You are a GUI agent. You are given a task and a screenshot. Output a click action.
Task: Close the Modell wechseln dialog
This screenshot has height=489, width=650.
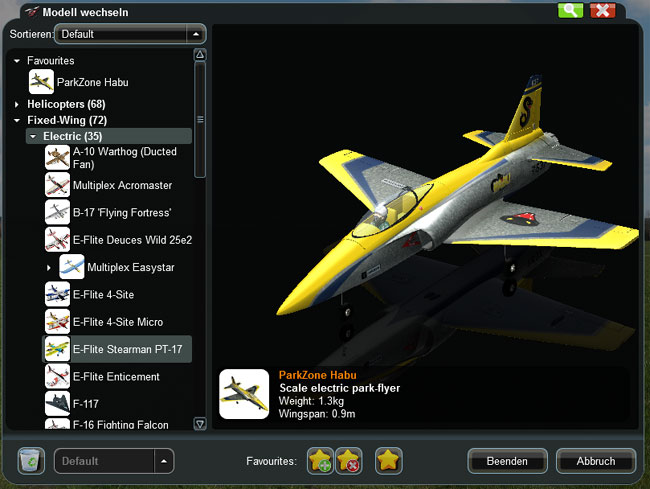click(603, 10)
